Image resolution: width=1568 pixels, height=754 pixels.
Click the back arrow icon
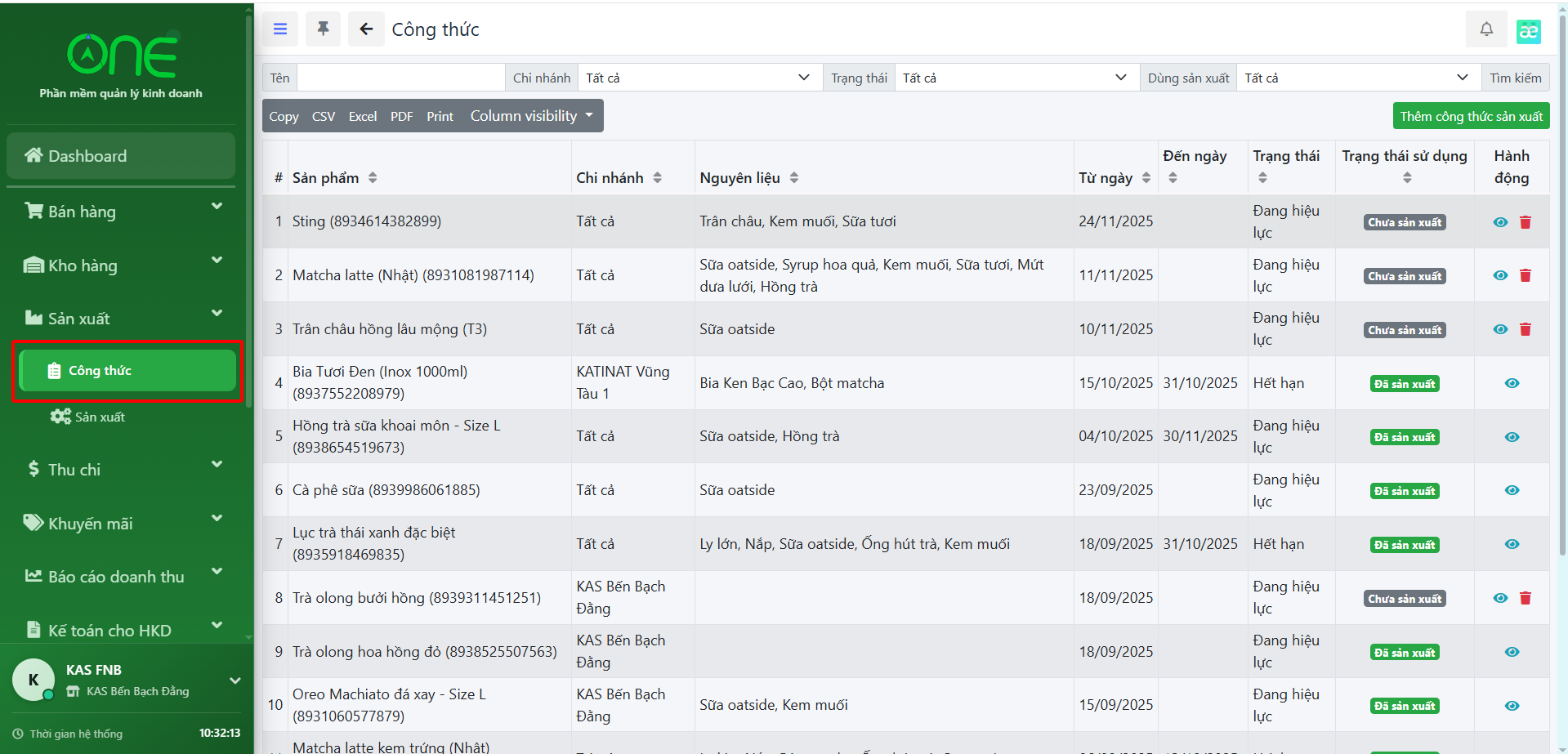click(366, 29)
